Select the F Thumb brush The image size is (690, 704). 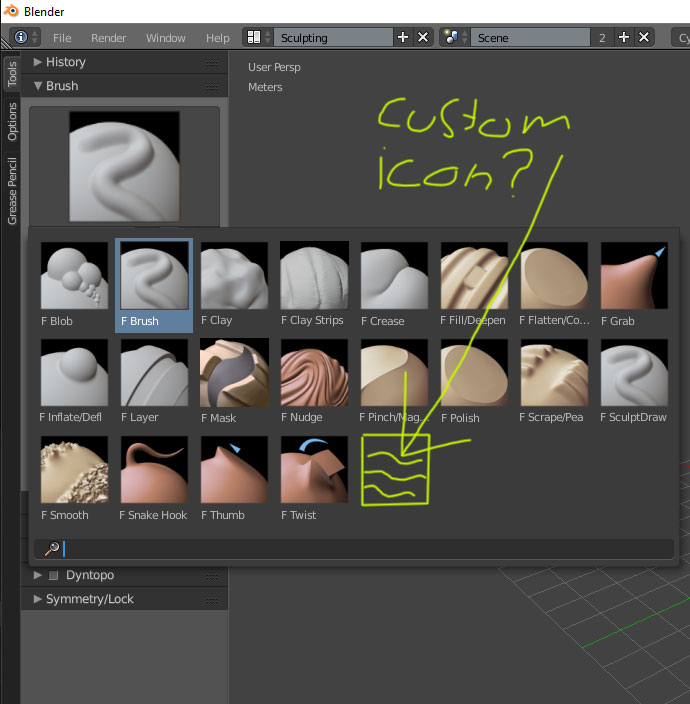[234, 469]
